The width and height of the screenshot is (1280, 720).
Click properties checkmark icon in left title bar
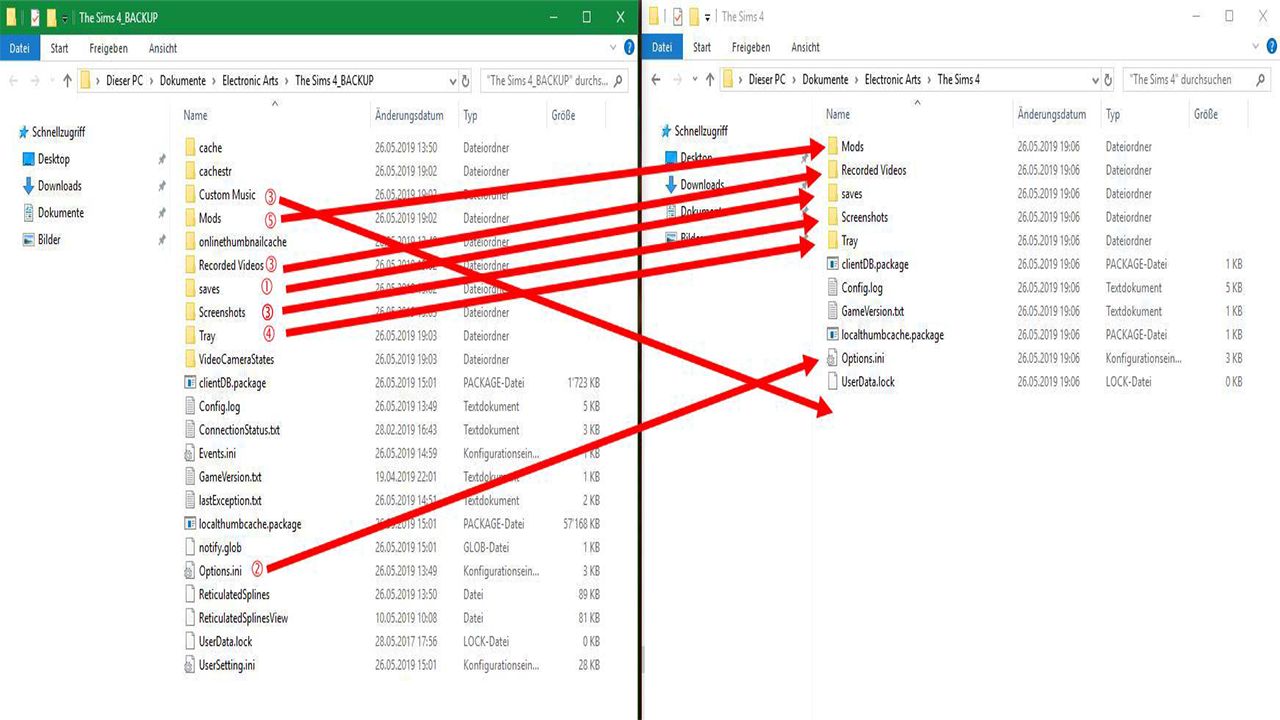pyautogui.click(x=36, y=18)
